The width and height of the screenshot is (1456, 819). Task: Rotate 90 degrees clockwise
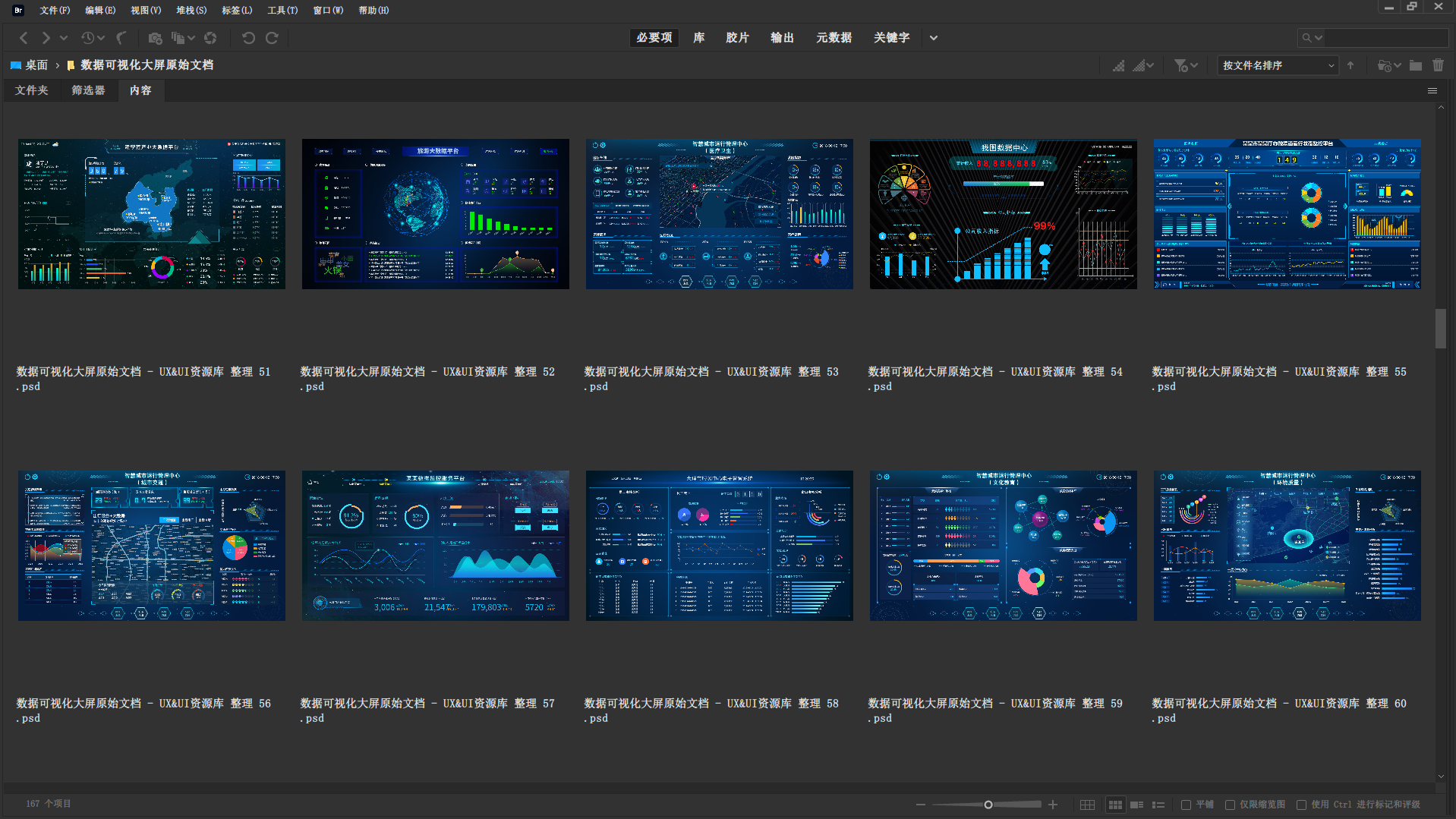pyautogui.click(x=272, y=38)
